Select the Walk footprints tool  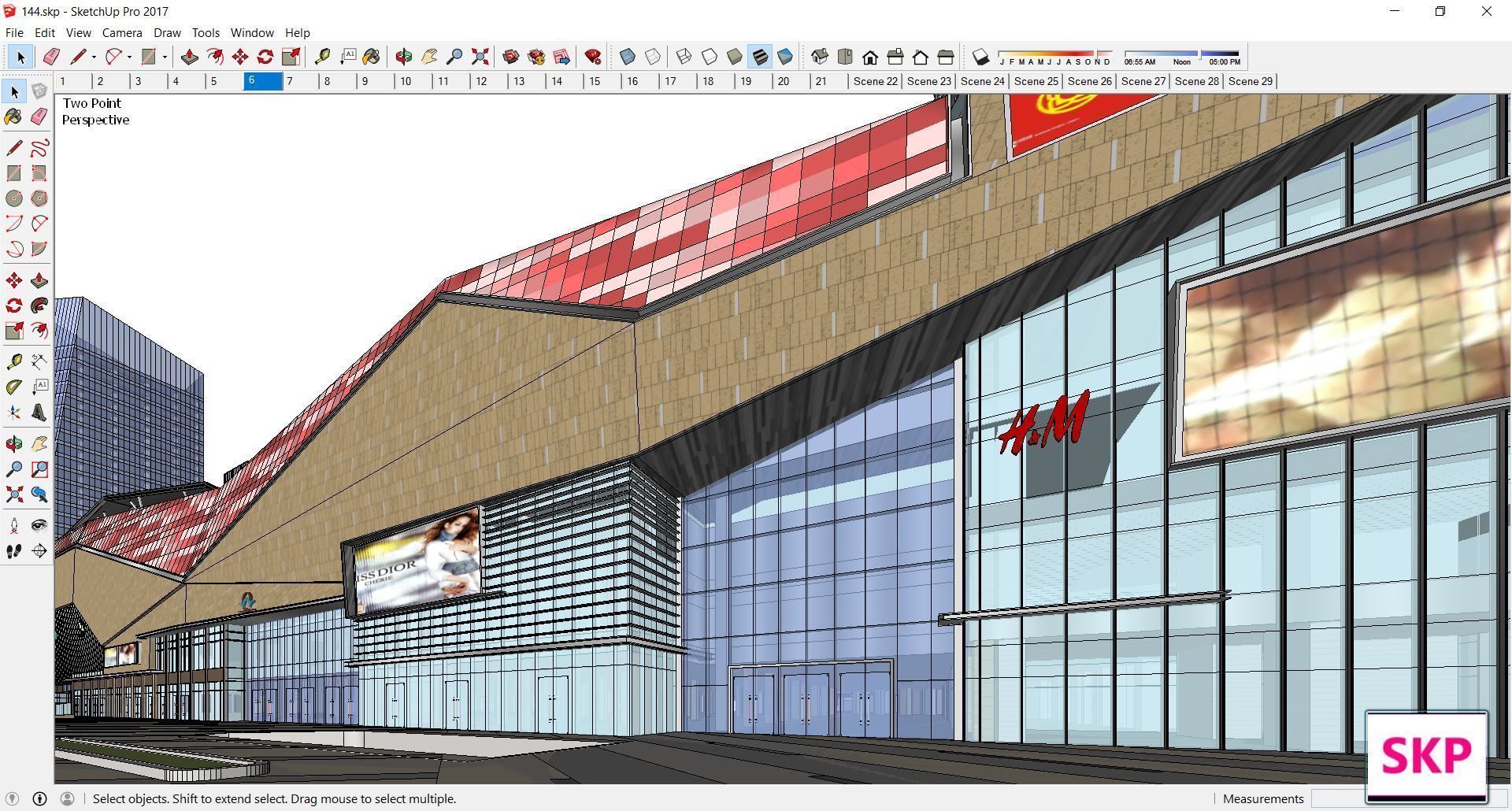click(14, 551)
